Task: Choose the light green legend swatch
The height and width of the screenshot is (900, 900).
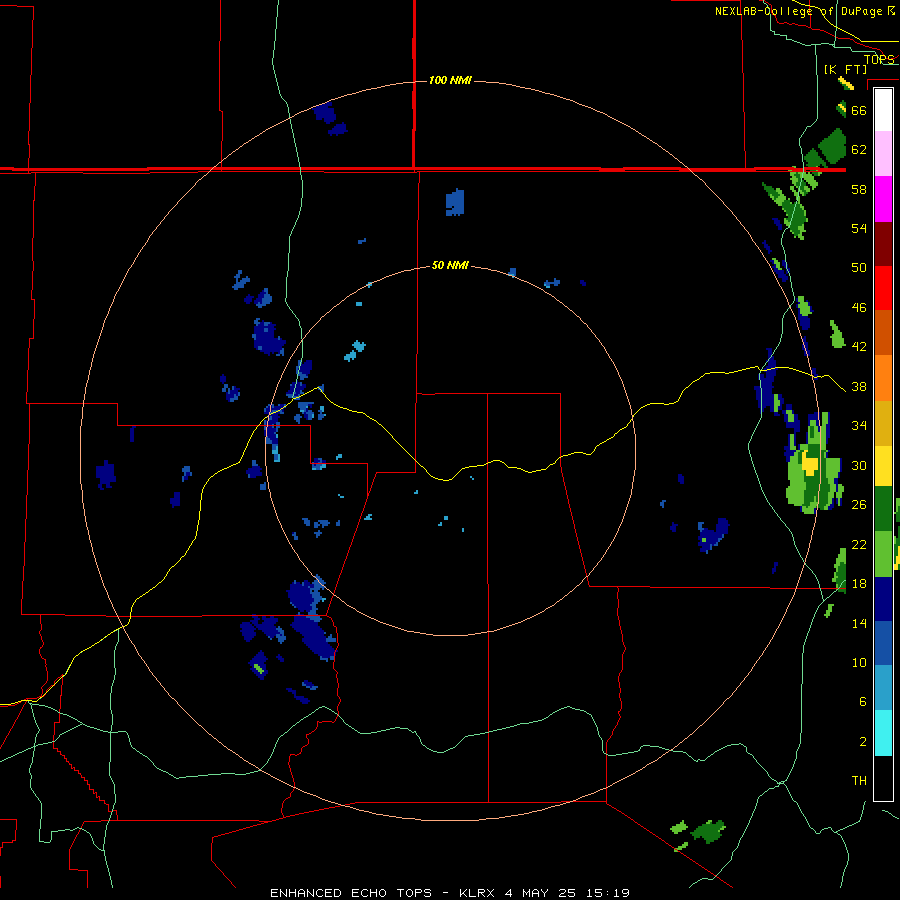Action: click(x=883, y=554)
